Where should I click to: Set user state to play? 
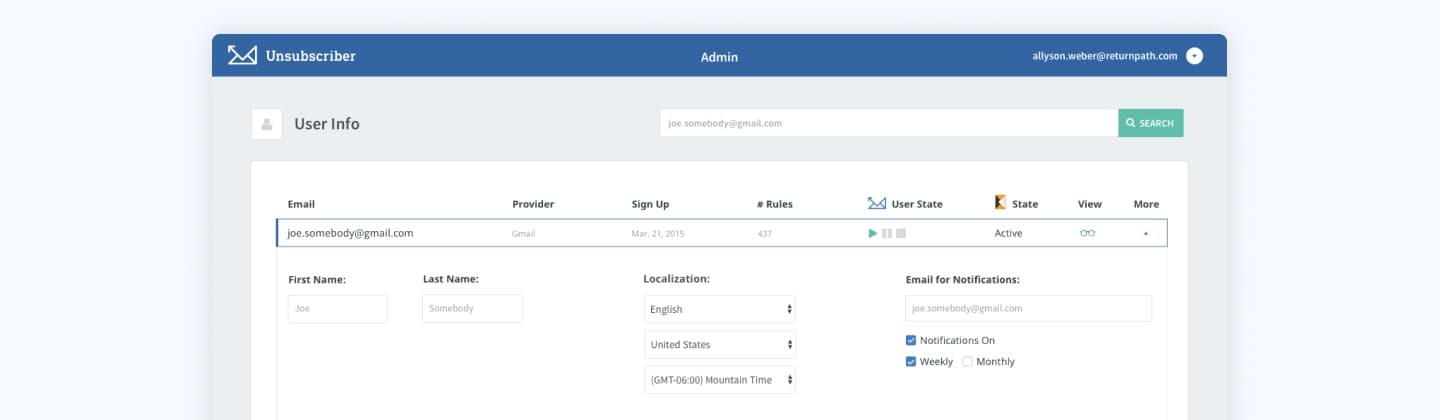873,233
